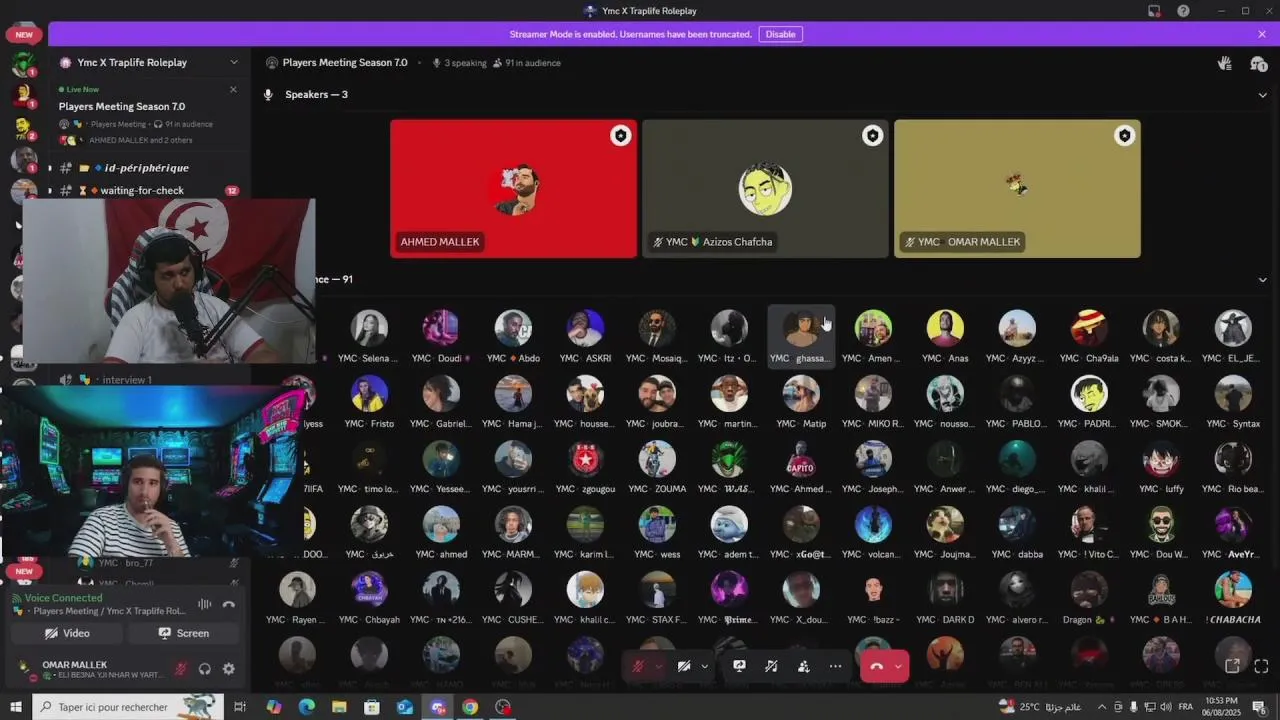
Task: Toggle Video button in voice panel
Action: (67, 633)
